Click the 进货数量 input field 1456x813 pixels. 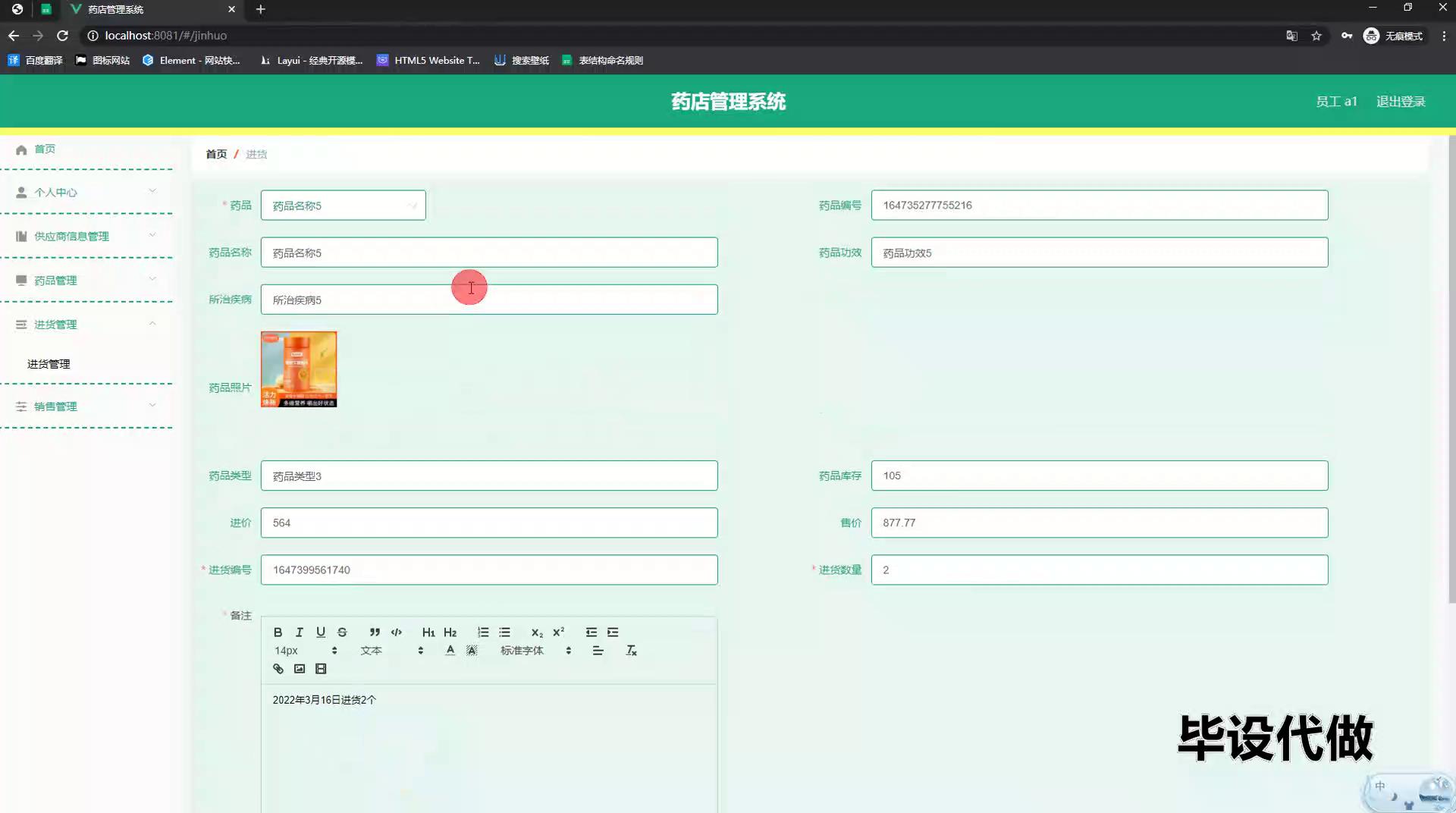coord(1099,570)
